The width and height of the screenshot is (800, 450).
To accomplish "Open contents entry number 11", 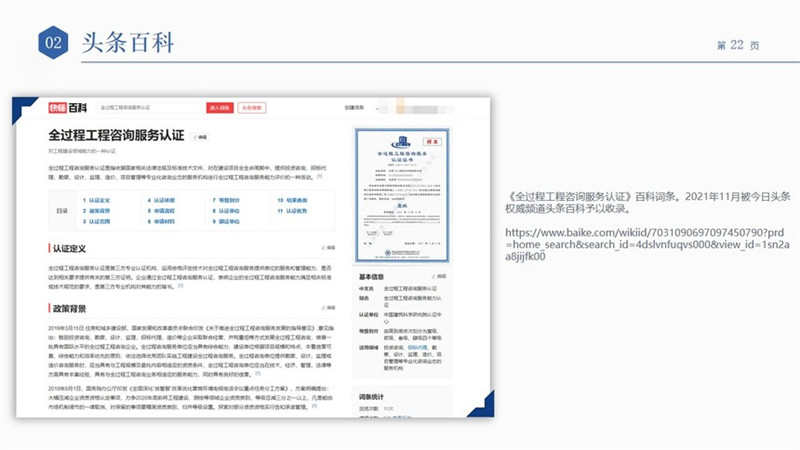I will point(292,211).
